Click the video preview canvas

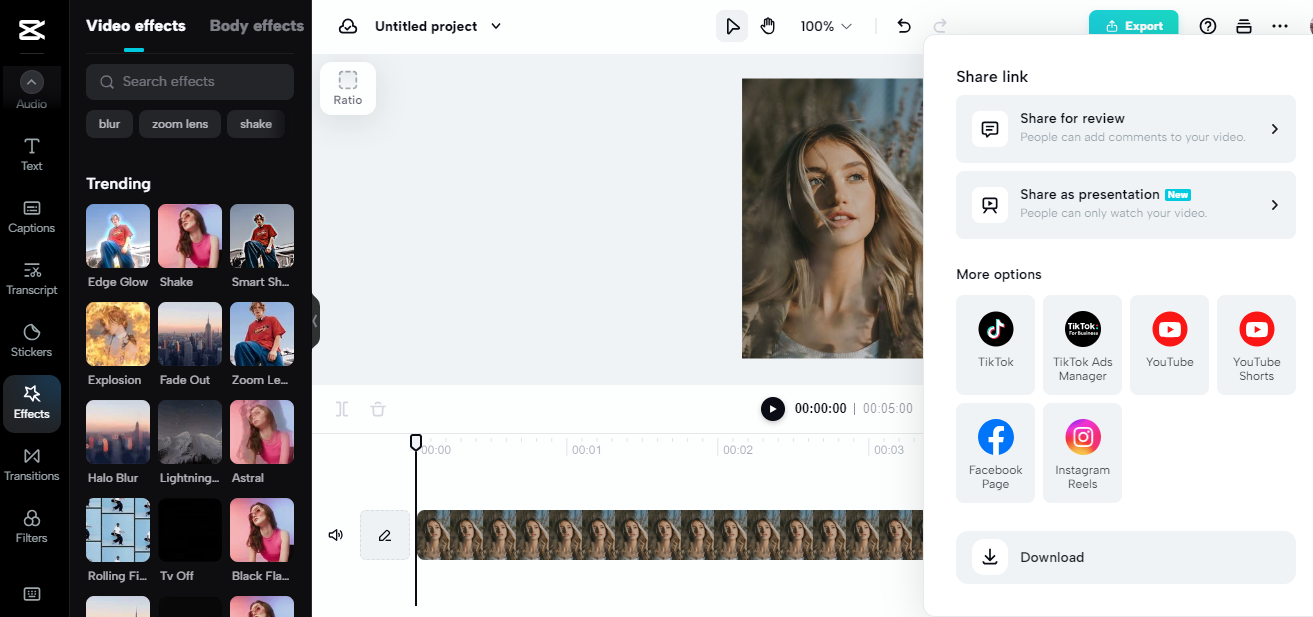pos(832,218)
